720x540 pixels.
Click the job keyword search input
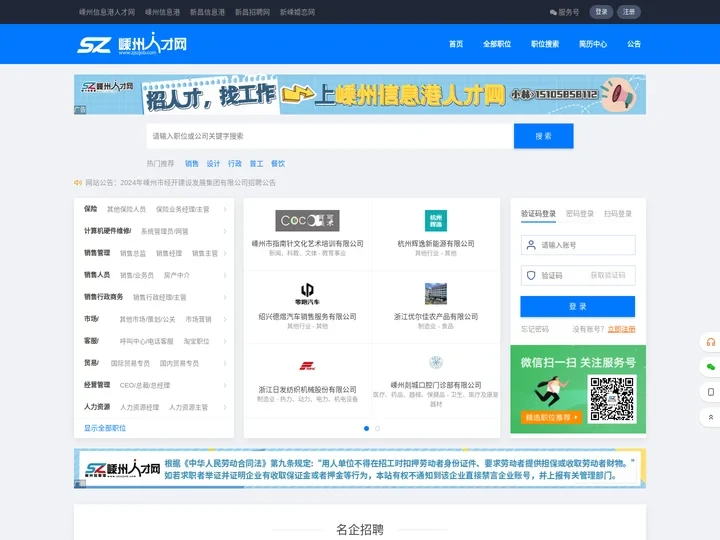(x=330, y=136)
